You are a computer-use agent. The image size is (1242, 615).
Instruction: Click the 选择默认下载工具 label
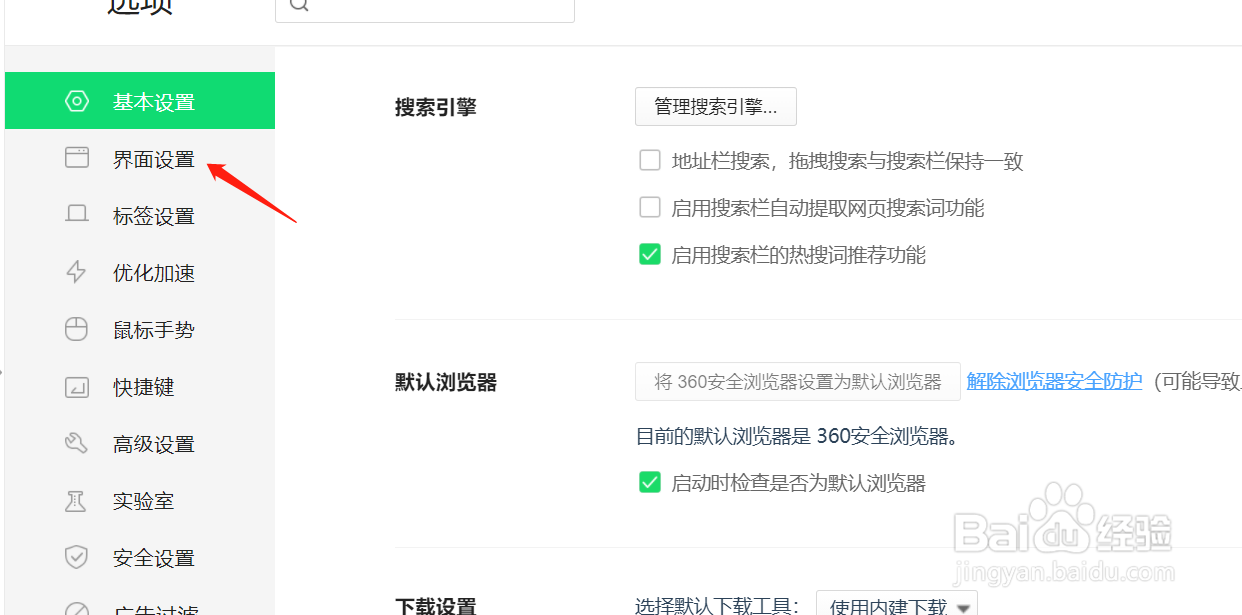[718, 605]
